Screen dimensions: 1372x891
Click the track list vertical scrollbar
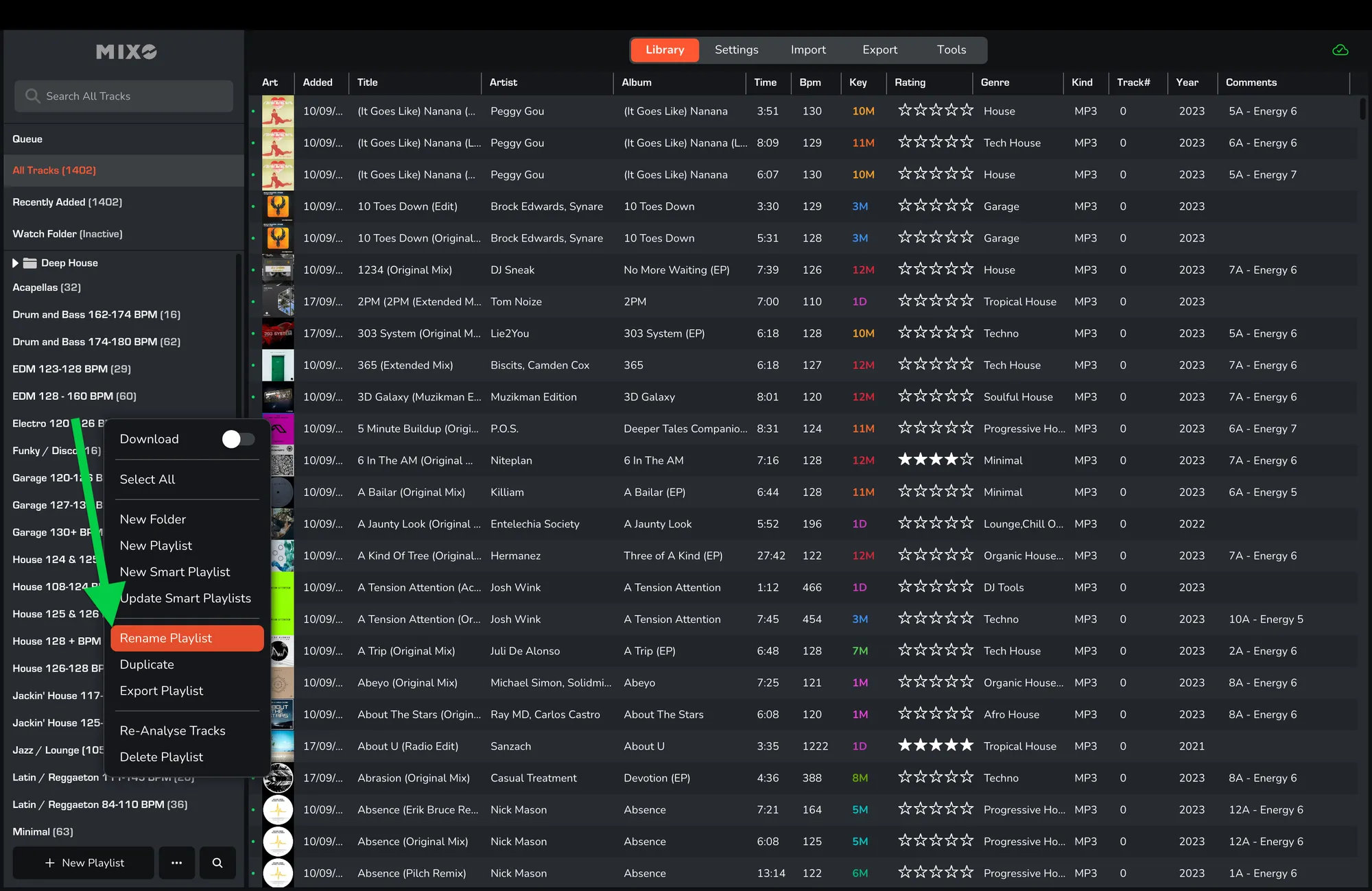pos(1362,110)
